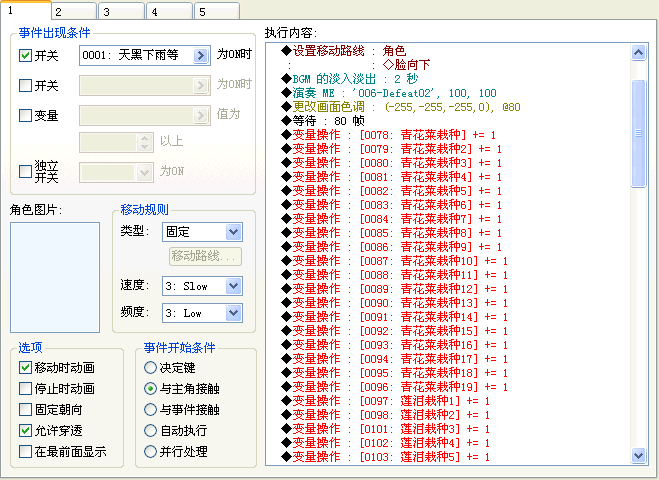Select variable command [0078: 青花菜栽种]
Screen dimensions: 659x480
coord(389,135)
